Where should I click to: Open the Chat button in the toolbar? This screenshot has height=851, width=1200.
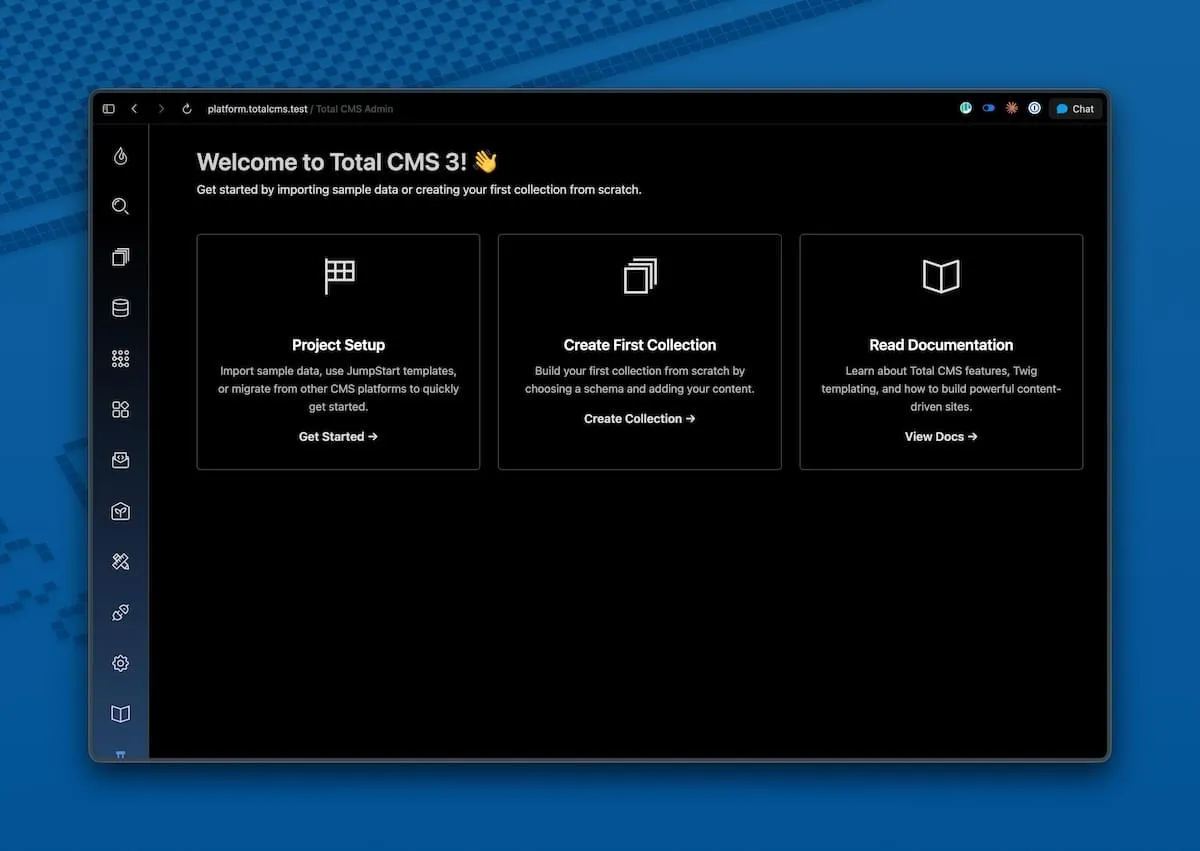click(1076, 109)
